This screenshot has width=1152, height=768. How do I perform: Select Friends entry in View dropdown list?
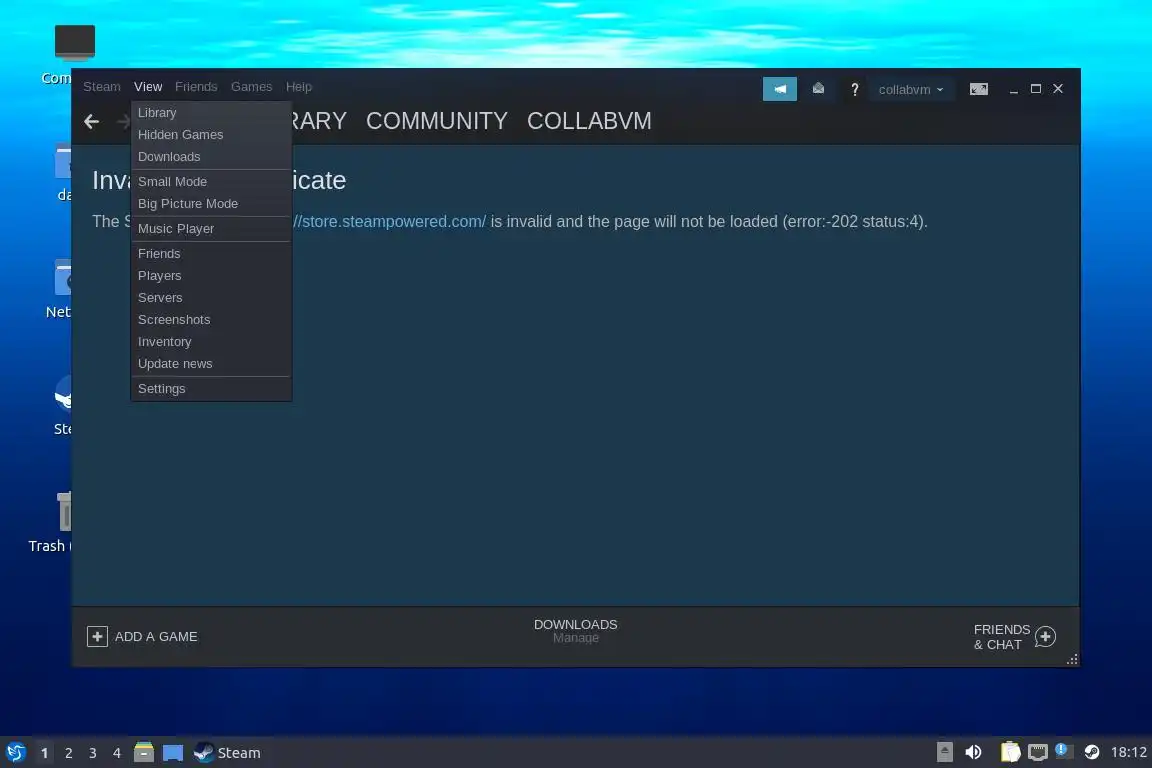point(211,254)
